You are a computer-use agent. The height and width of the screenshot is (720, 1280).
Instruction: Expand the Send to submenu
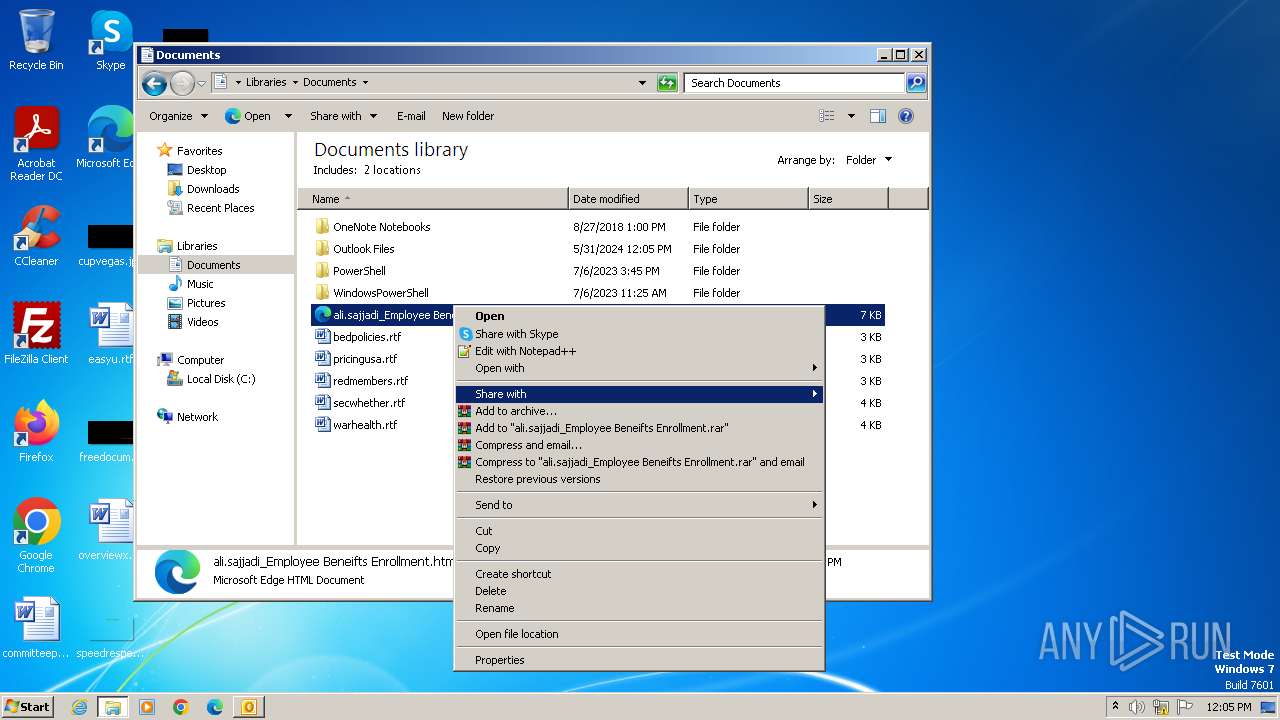pos(639,505)
